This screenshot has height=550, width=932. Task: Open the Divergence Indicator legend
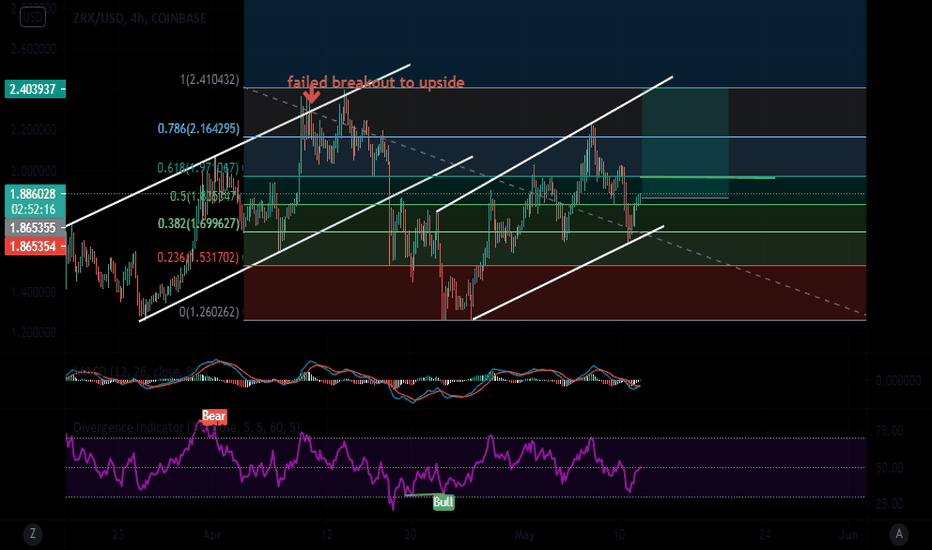(x=186, y=427)
